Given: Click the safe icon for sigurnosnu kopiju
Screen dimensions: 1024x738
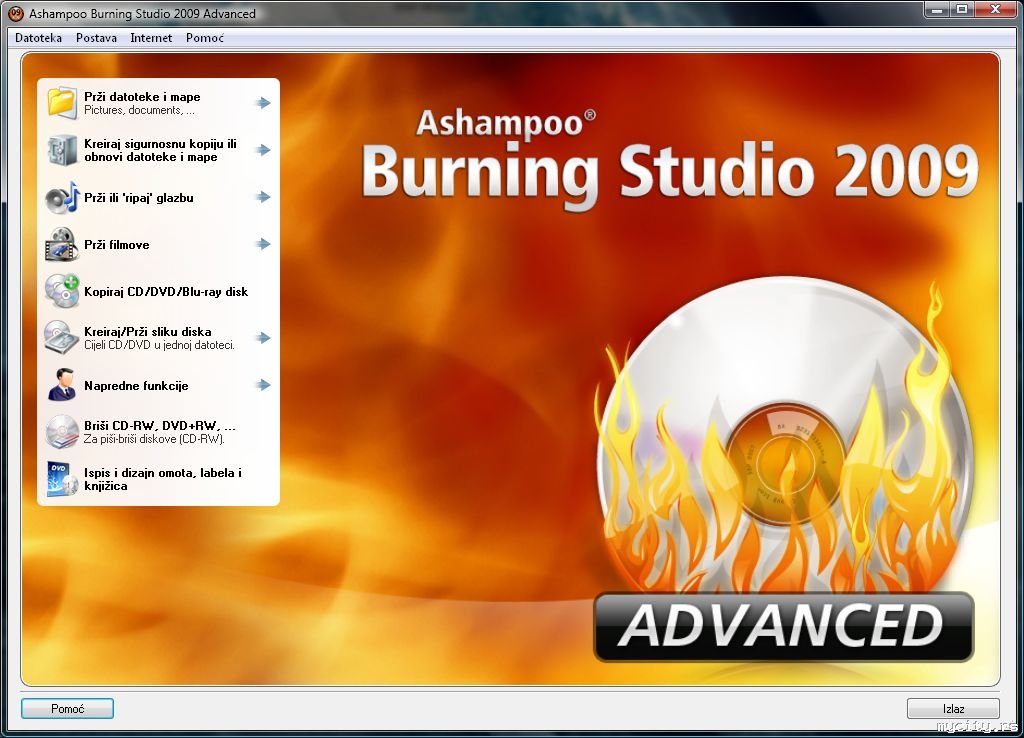Looking at the screenshot, I should (x=62, y=150).
